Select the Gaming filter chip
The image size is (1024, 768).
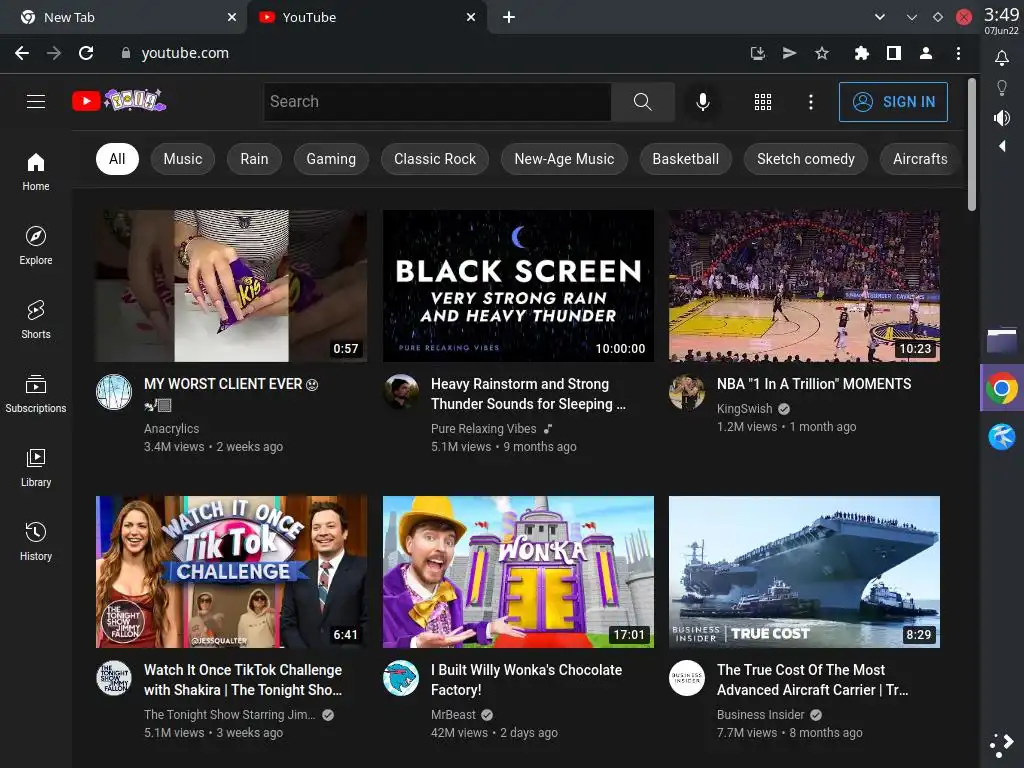pos(331,159)
